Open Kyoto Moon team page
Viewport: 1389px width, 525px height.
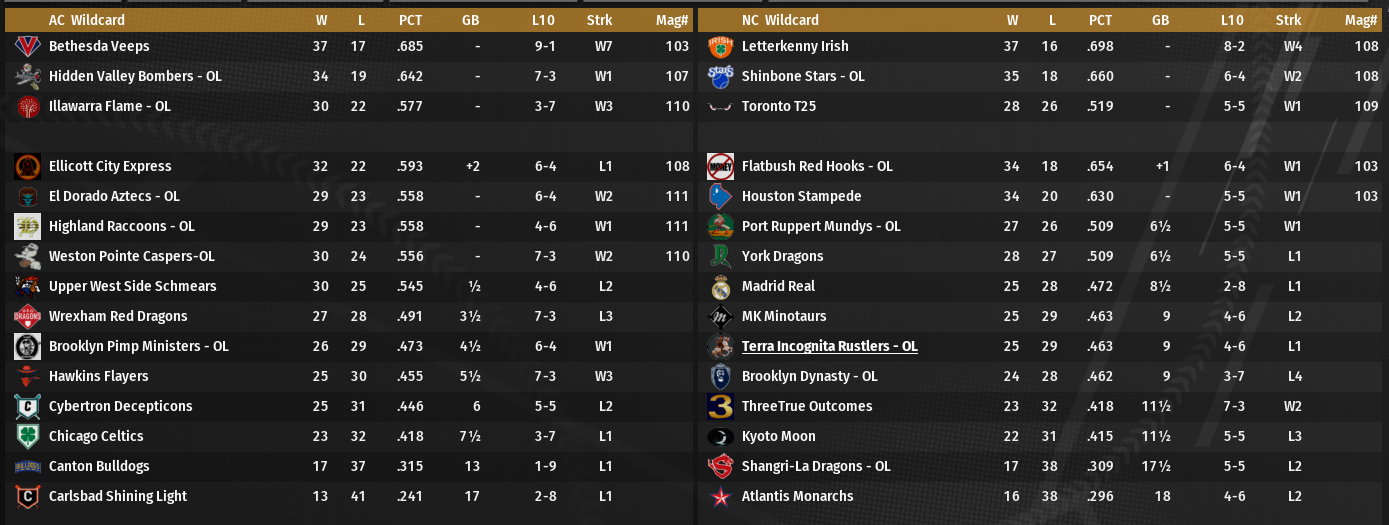pos(778,436)
